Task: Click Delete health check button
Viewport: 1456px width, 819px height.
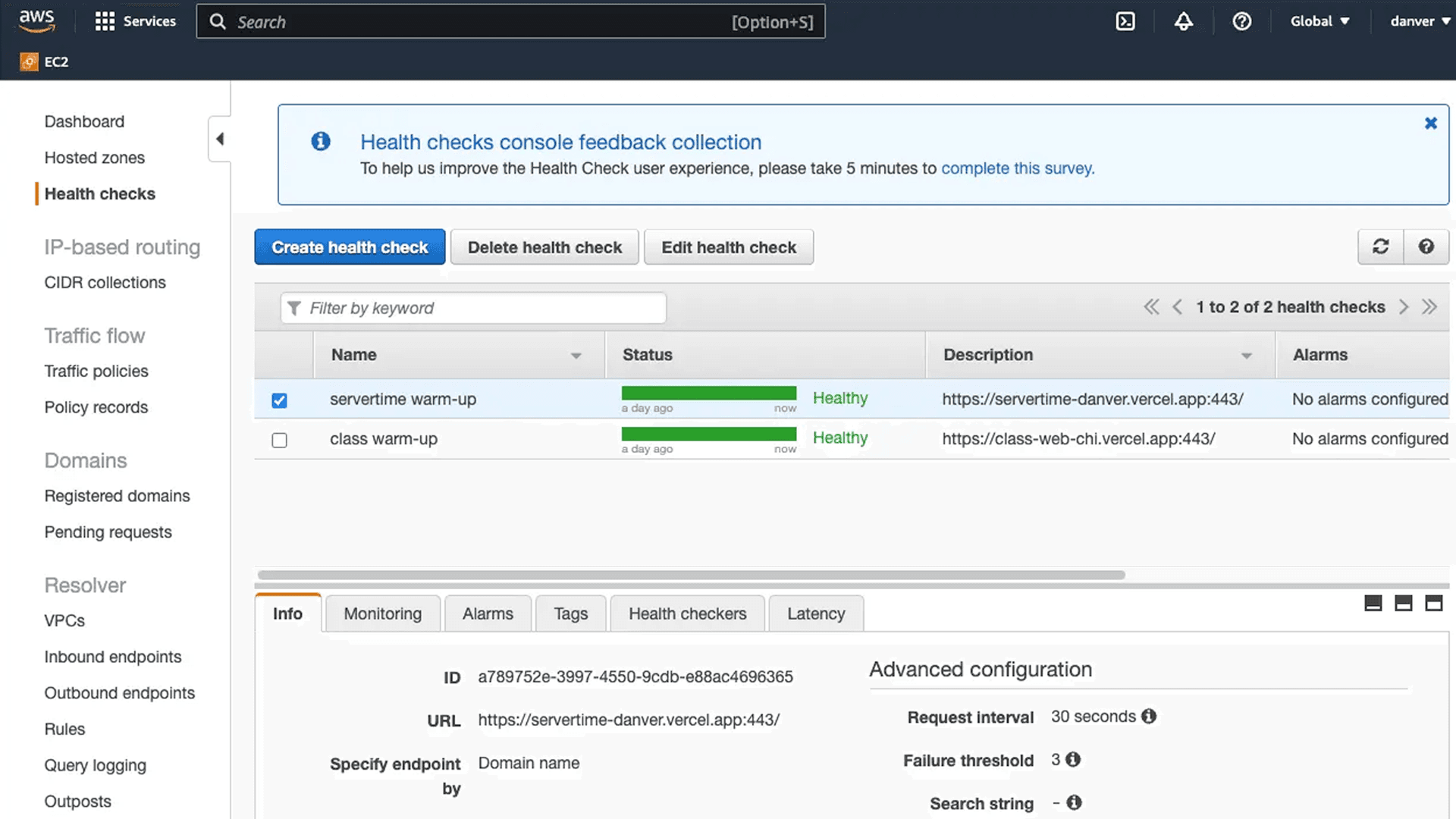Action: (x=544, y=247)
